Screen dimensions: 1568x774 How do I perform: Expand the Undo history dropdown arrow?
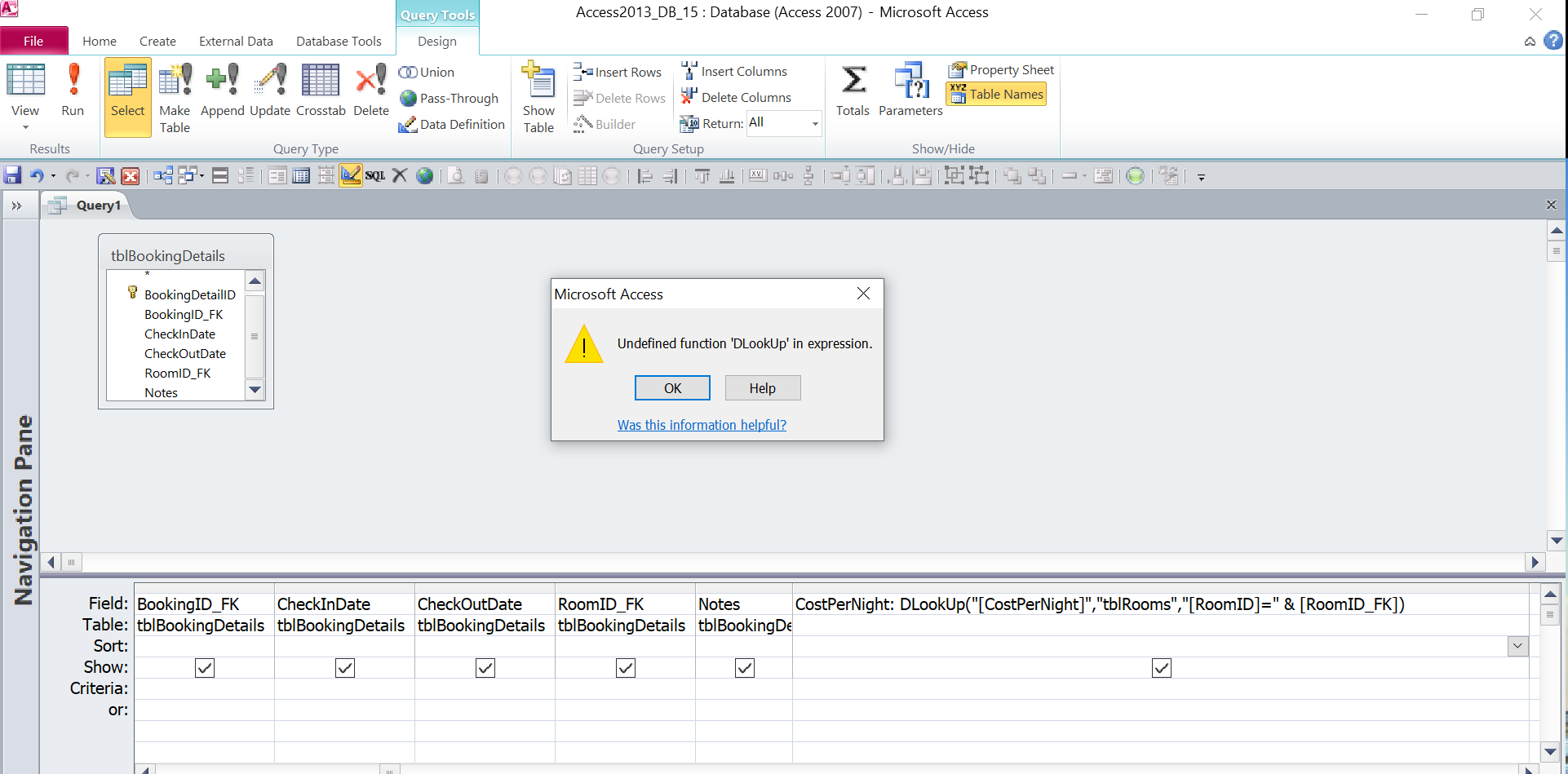tap(54, 176)
